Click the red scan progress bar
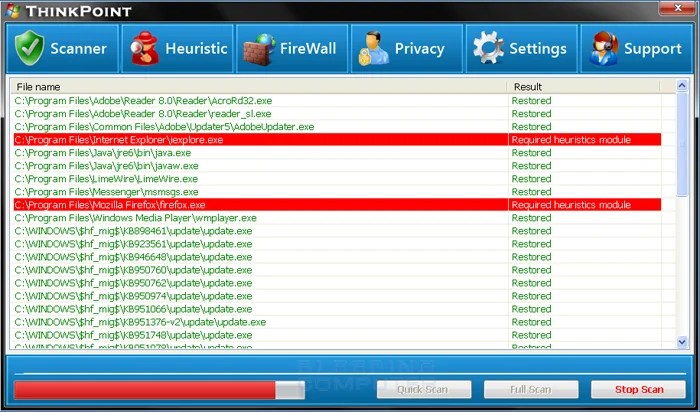The width and height of the screenshot is (700, 412). [159, 390]
